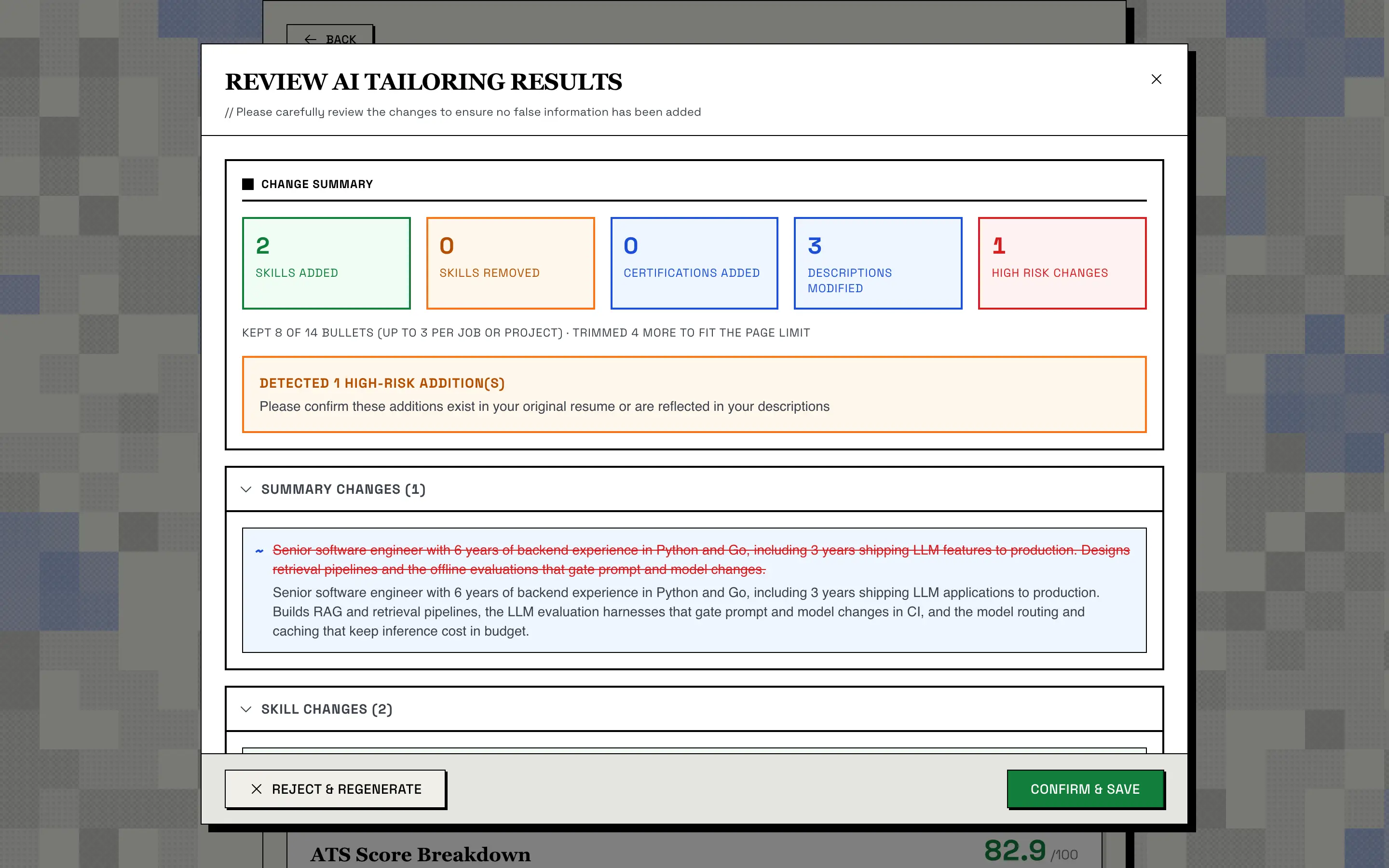Close the Review AI Tailoring Results dialog
Image resolution: width=1389 pixels, height=868 pixels.
pos(1156,79)
